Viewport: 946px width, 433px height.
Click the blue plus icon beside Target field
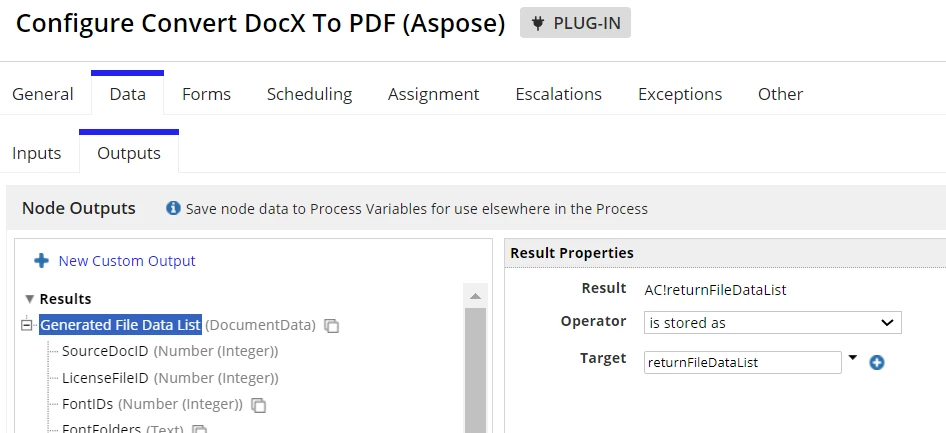tap(877, 362)
